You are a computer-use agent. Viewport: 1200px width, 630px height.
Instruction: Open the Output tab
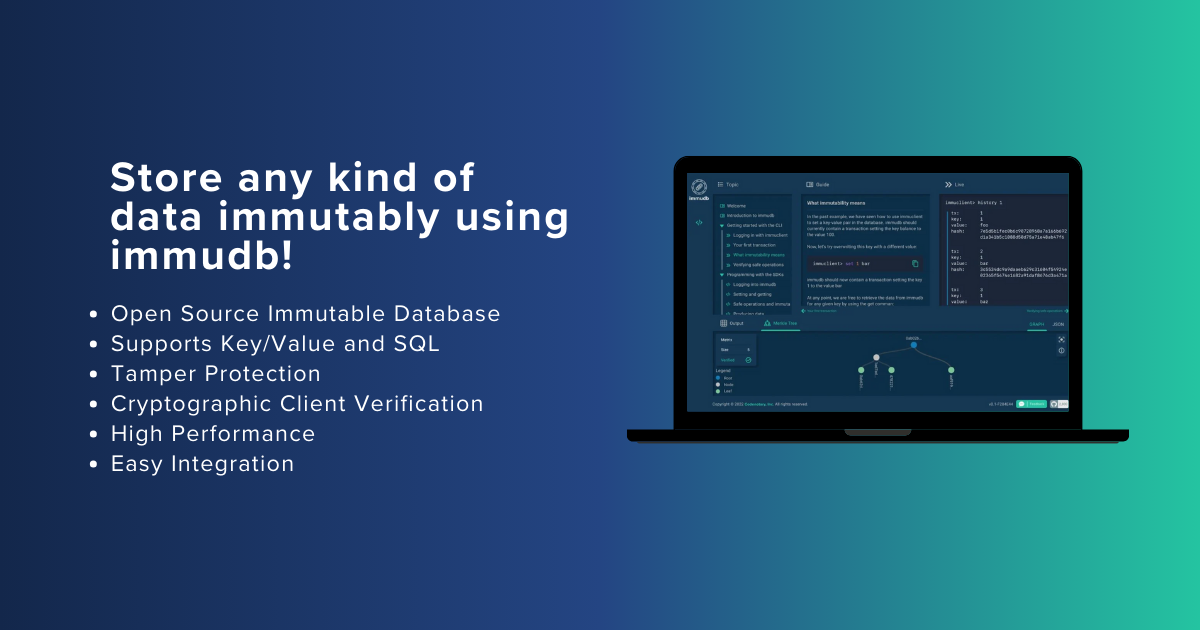(732, 324)
